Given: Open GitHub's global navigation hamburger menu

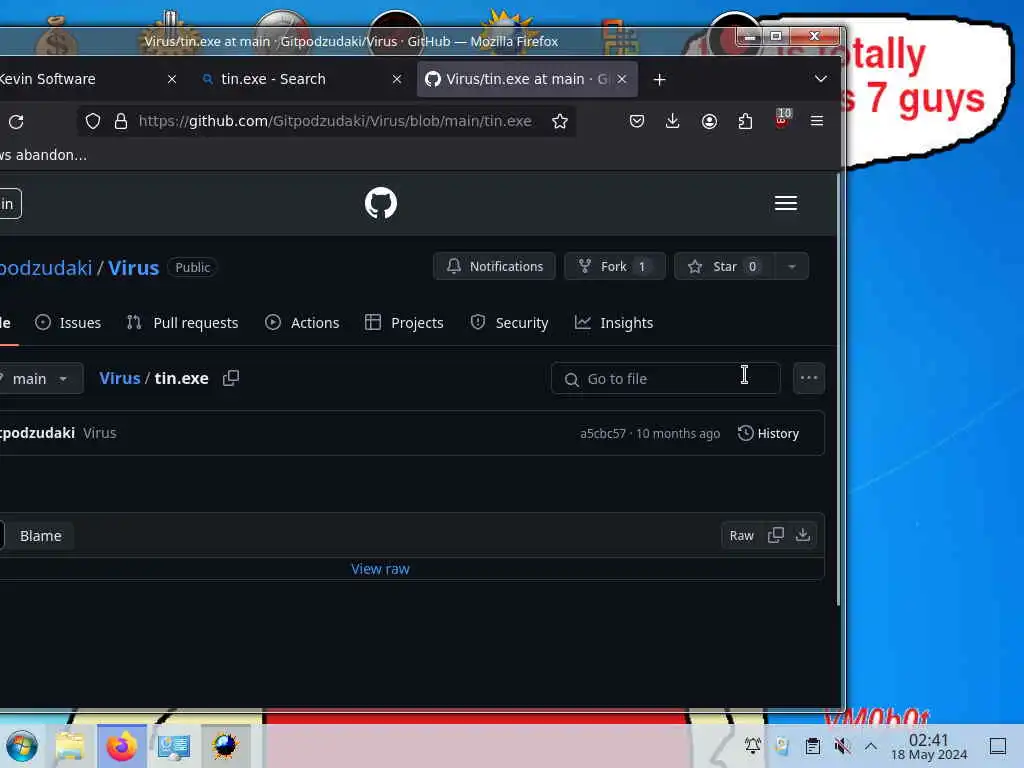Looking at the screenshot, I should (786, 203).
